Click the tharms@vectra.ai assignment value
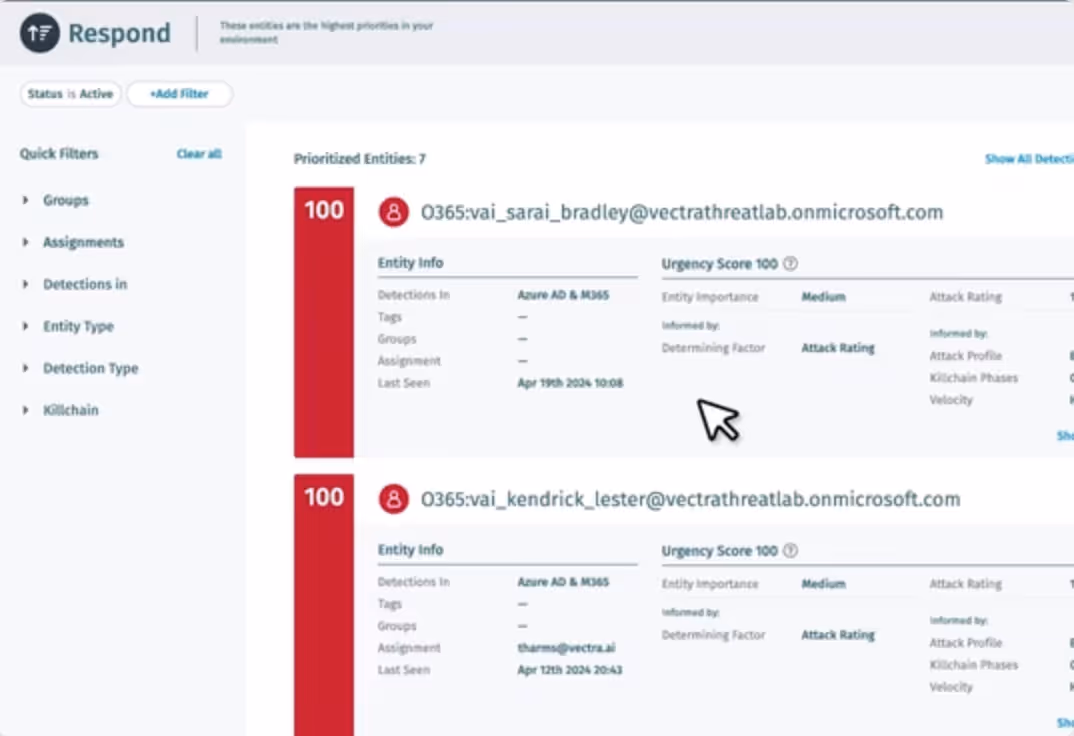The image size is (1074, 736). (x=566, y=648)
